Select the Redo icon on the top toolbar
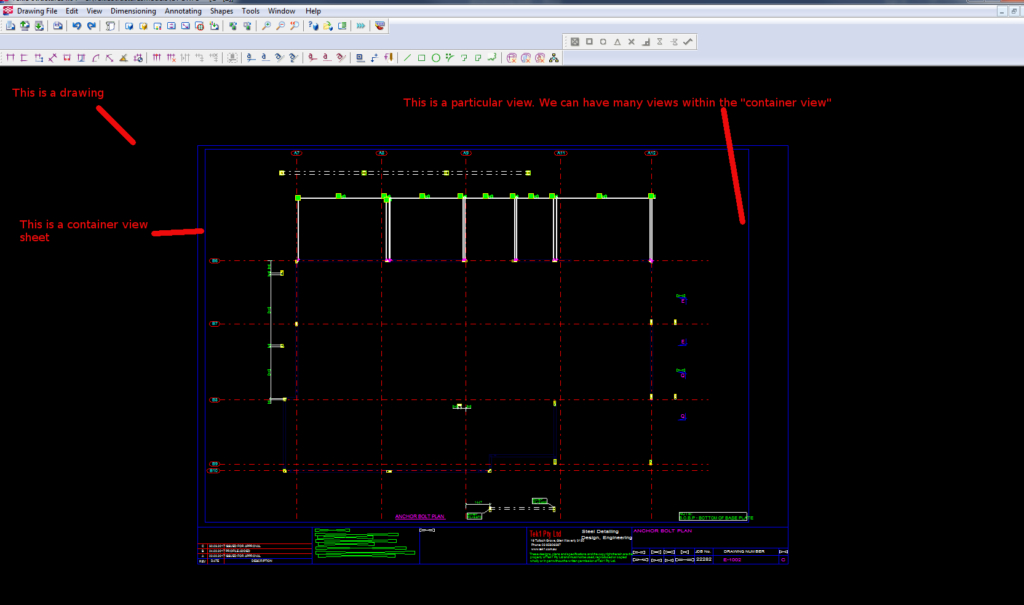This screenshot has height=605, width=1024. (90, 26)
